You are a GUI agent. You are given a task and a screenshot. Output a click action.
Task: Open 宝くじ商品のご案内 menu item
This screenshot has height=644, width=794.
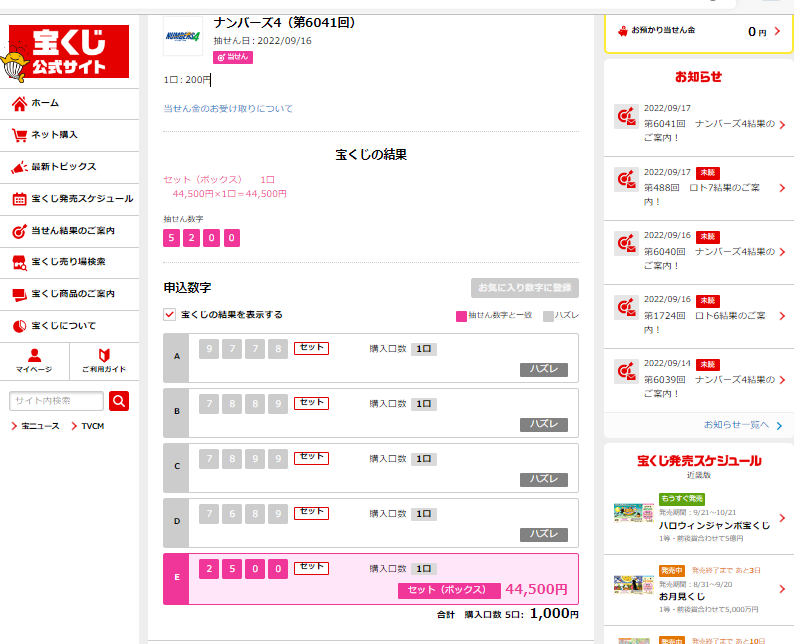(x=69, y=295)
